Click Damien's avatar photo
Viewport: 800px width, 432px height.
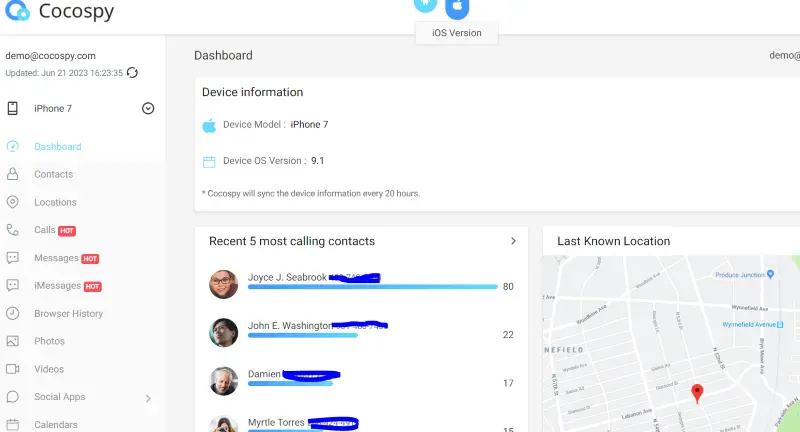tap(223, 381)
